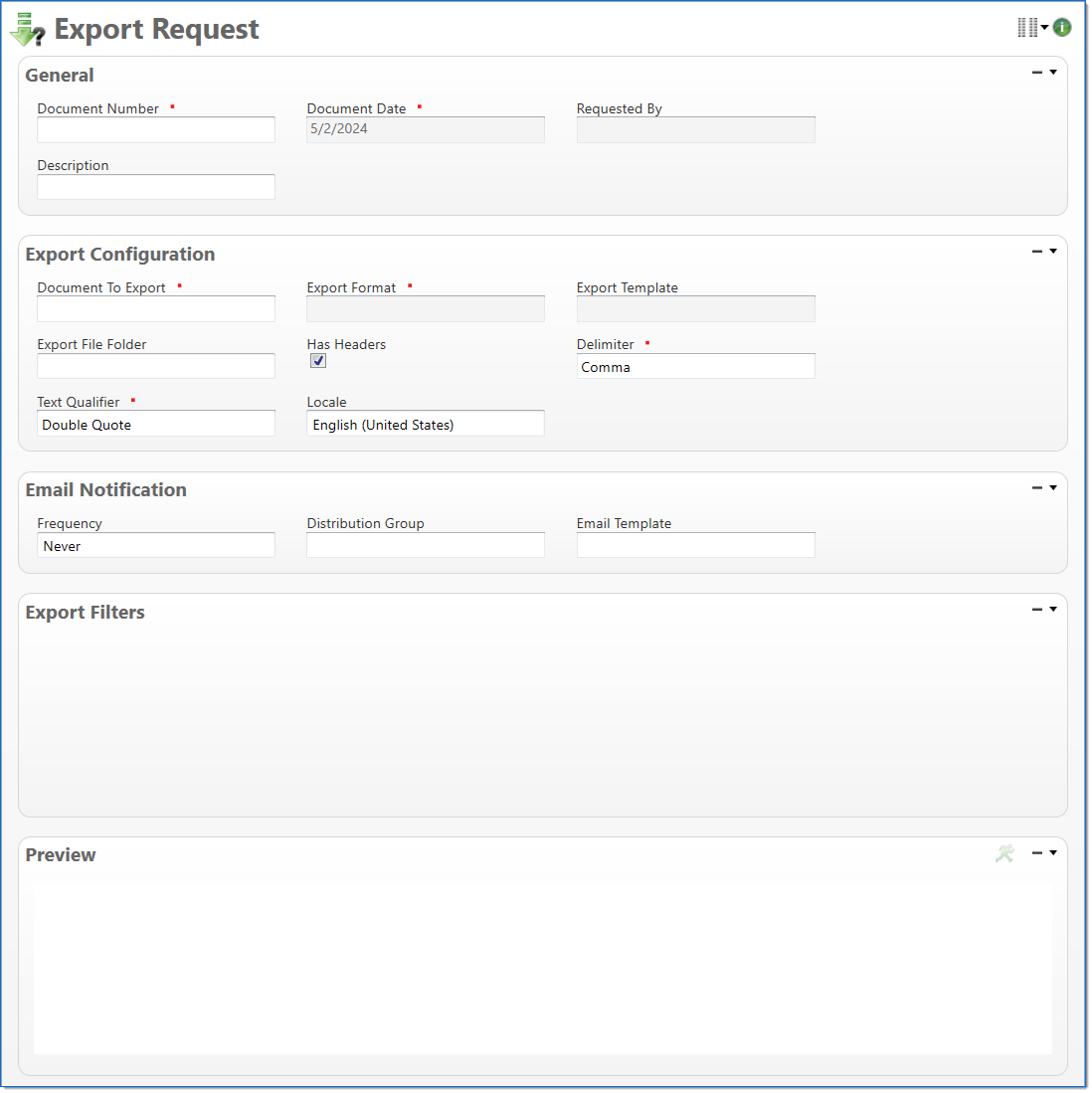Click the Export File Folder field
Viewport: 1092px width, 1093px height.
(x=156, y=367)
